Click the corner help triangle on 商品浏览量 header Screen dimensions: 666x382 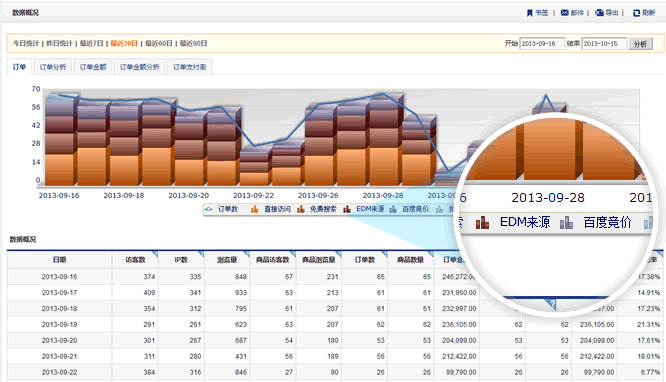[x=338, y=254]
